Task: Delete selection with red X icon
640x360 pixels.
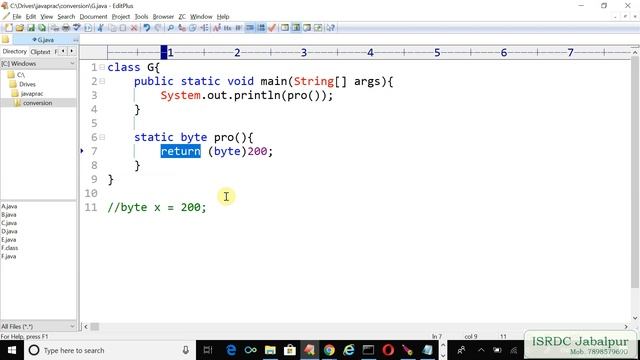Action: [134, 28]
